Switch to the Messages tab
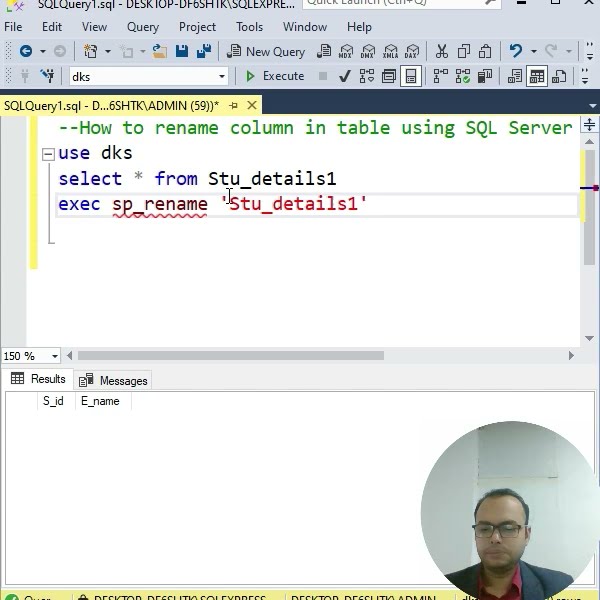The image size is (600, 600). click(113, 380)
